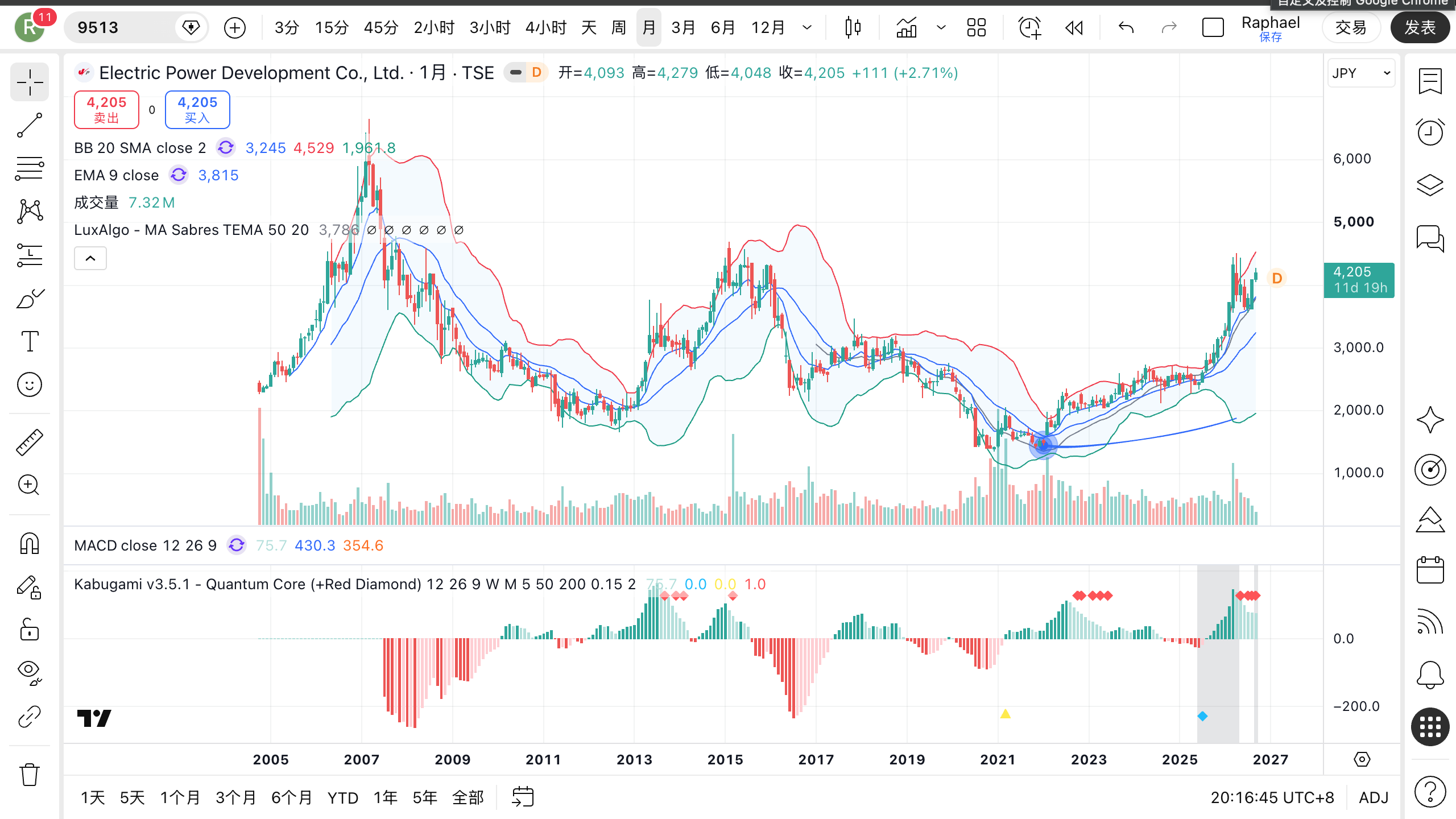The height and width of the screenshot is (819, 1456).
Task: Open the time zone menu at 20:16:45 UTC+8
Action: tap(1272, 797)
